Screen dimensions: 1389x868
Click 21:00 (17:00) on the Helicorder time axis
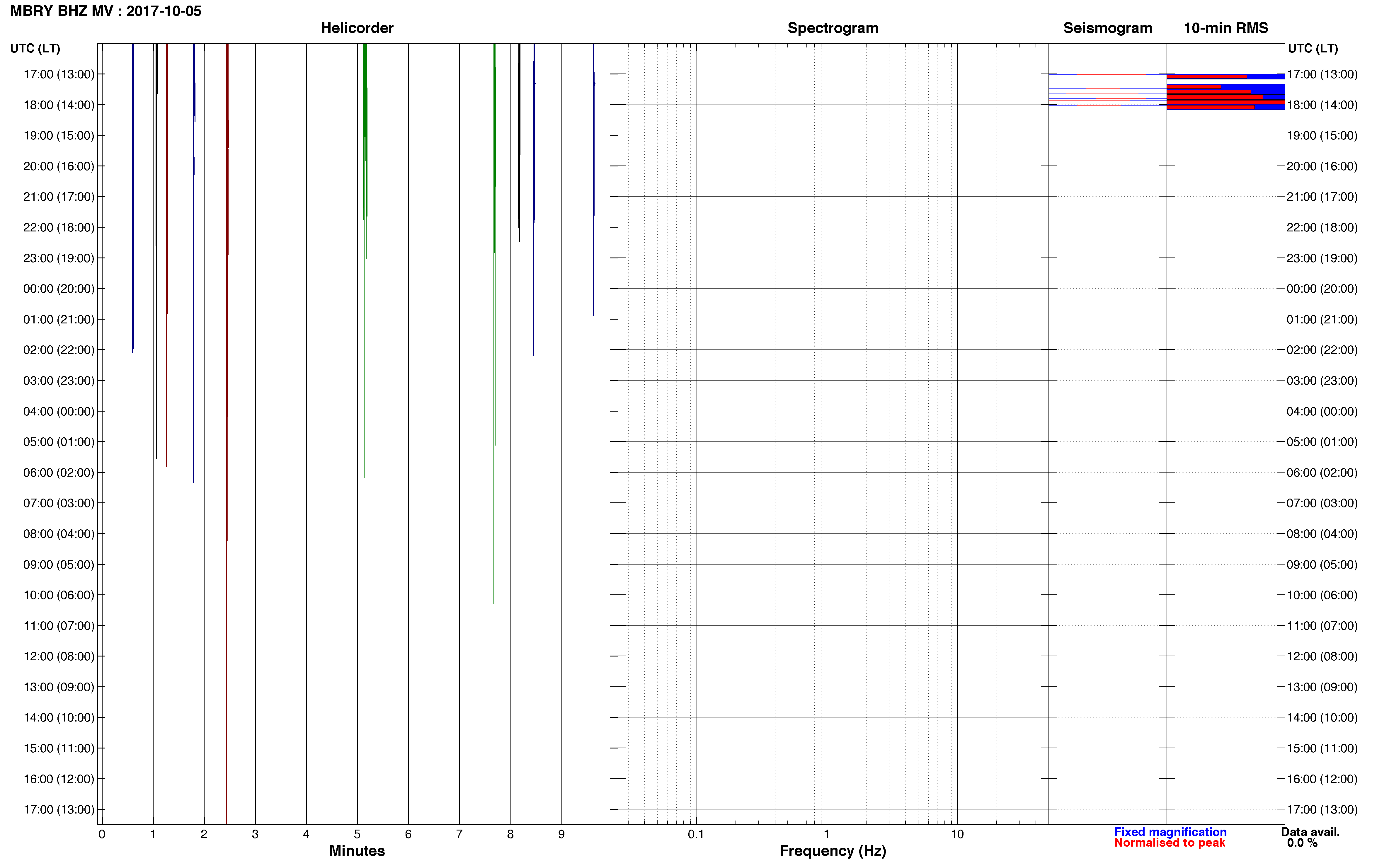coord(59,196)
